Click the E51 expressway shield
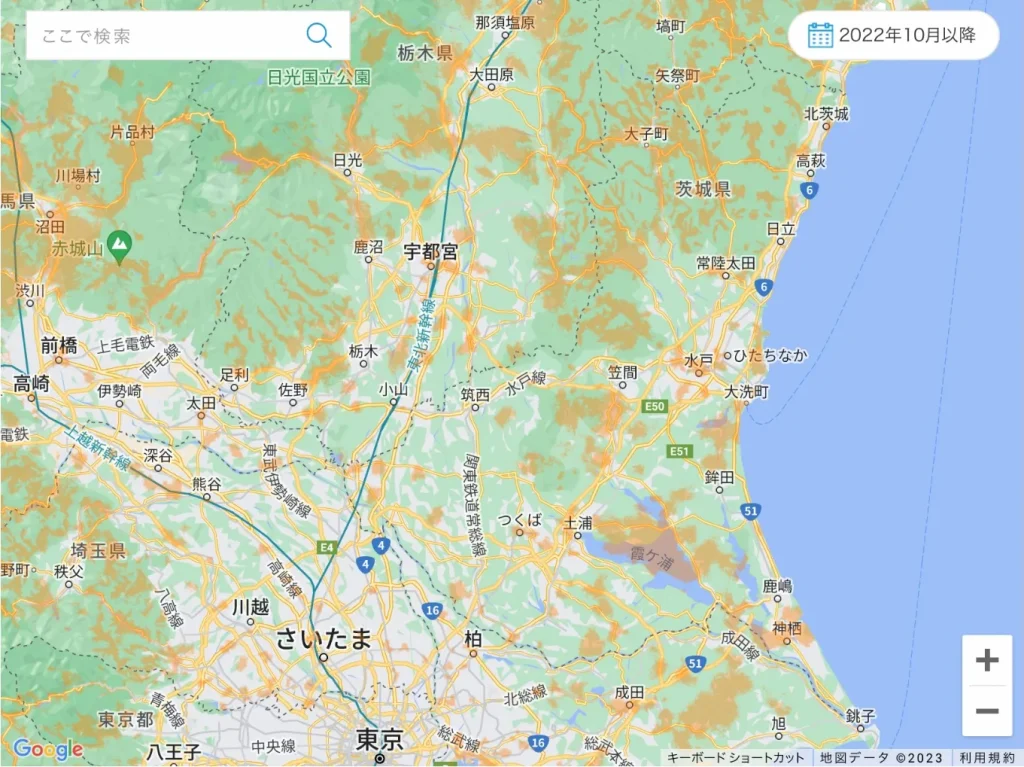The width and height of the screenshot is (1024, 767). 679,451
